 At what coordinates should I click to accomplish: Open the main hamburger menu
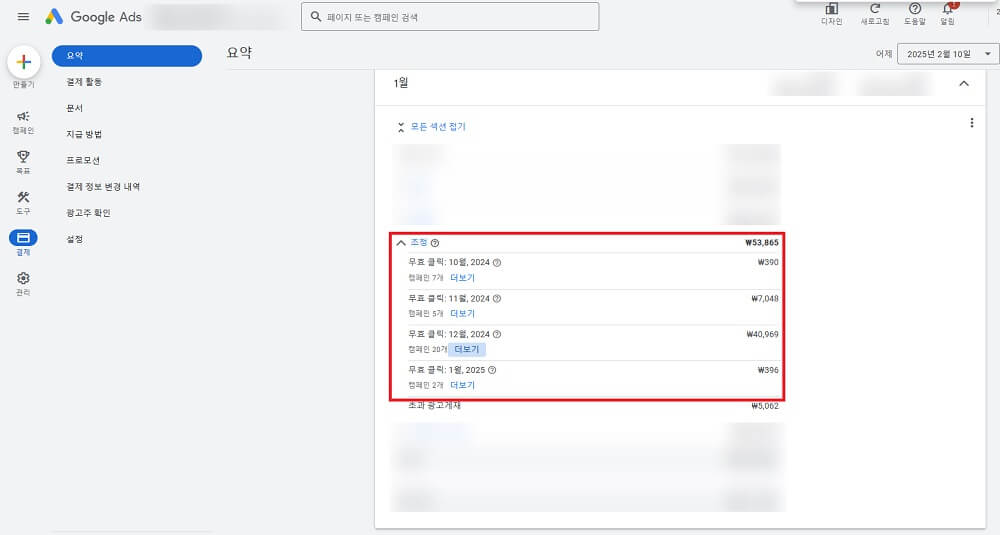pyautogui.click(x=24, y=17)
